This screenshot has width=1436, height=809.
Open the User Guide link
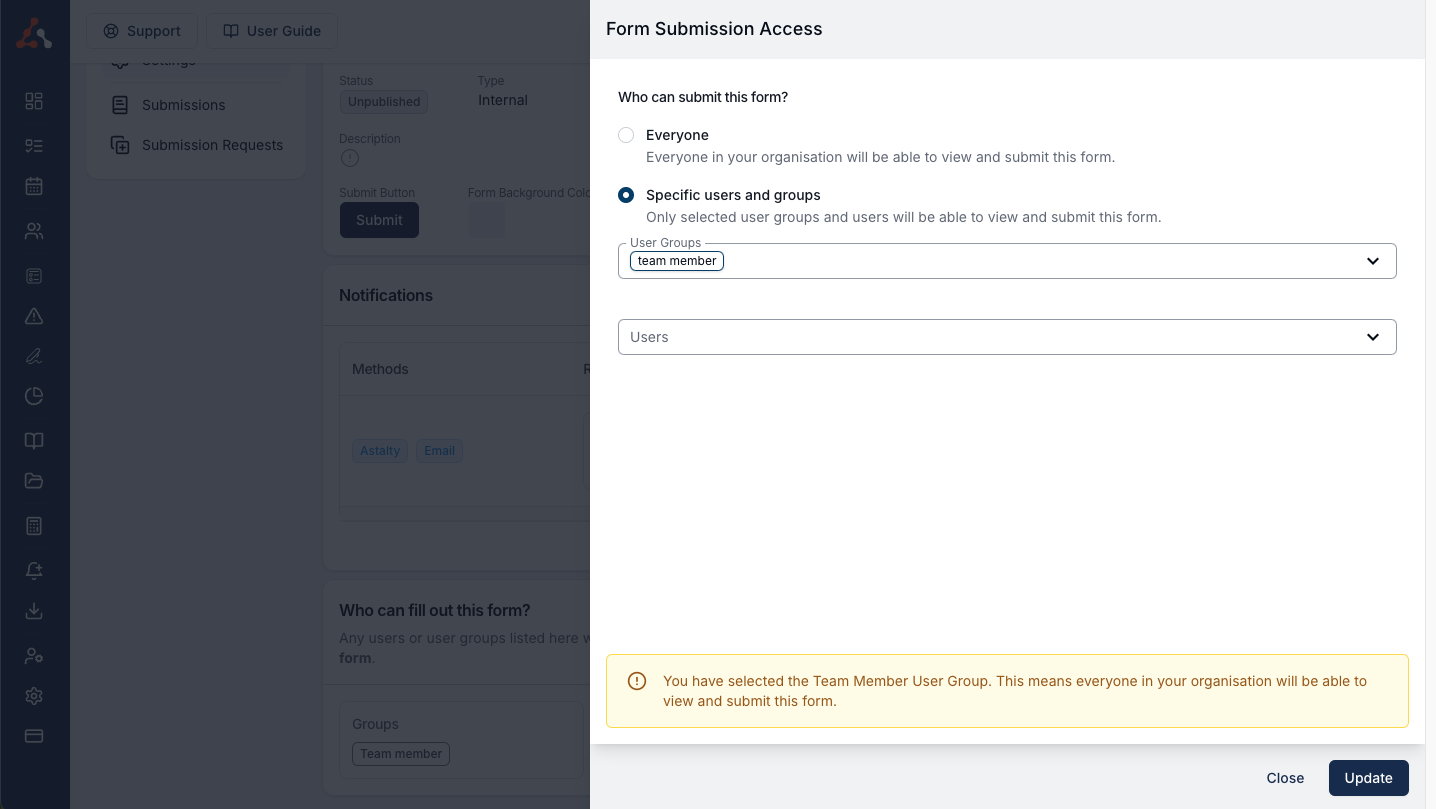click(272, 31)
